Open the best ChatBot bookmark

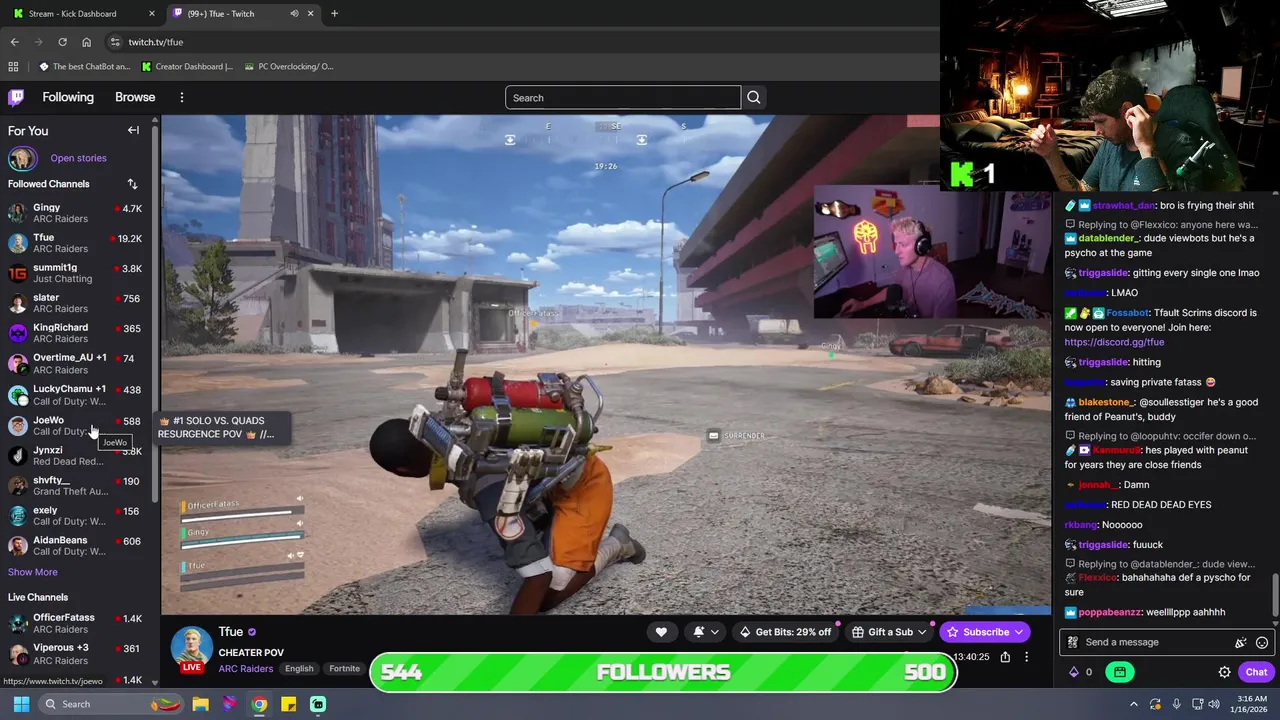pyautogui.click(x=84, y=66)
